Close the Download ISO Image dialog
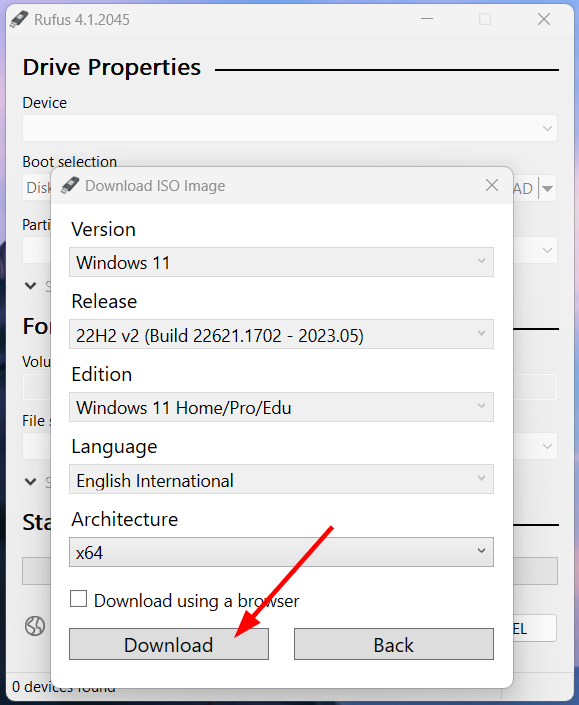 492,185
